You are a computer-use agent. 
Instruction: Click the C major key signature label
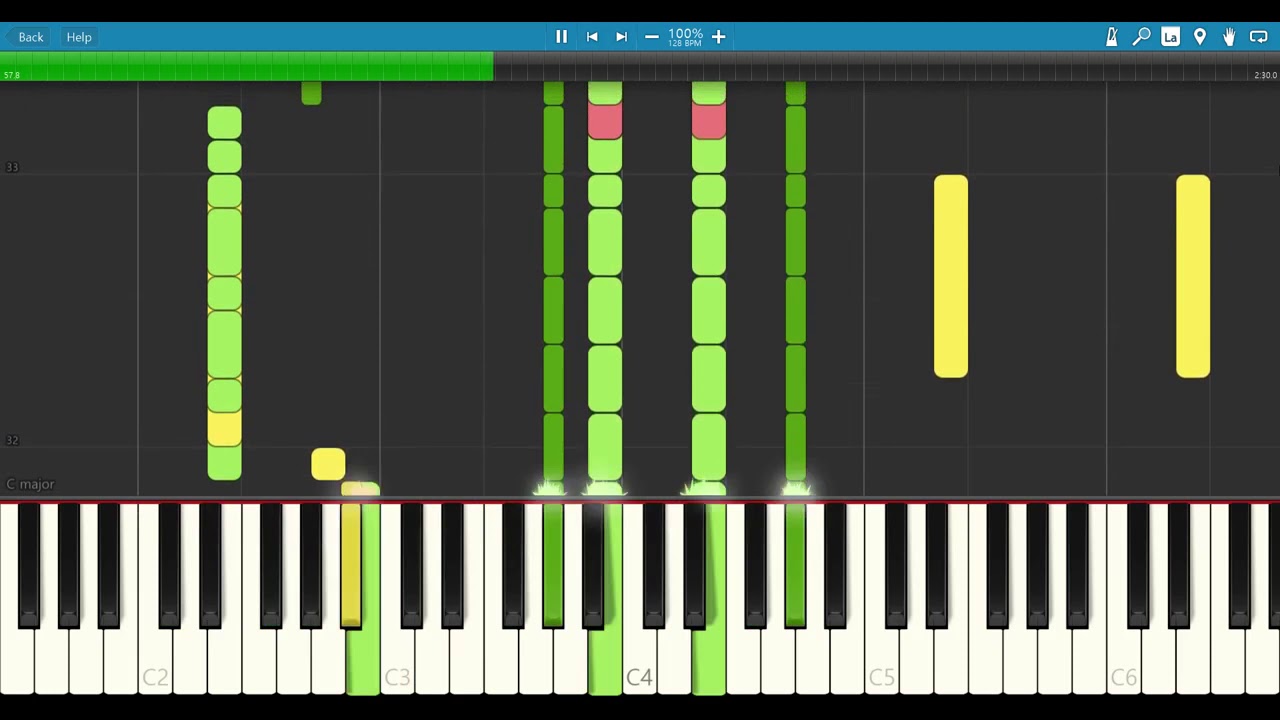[30, 484]
